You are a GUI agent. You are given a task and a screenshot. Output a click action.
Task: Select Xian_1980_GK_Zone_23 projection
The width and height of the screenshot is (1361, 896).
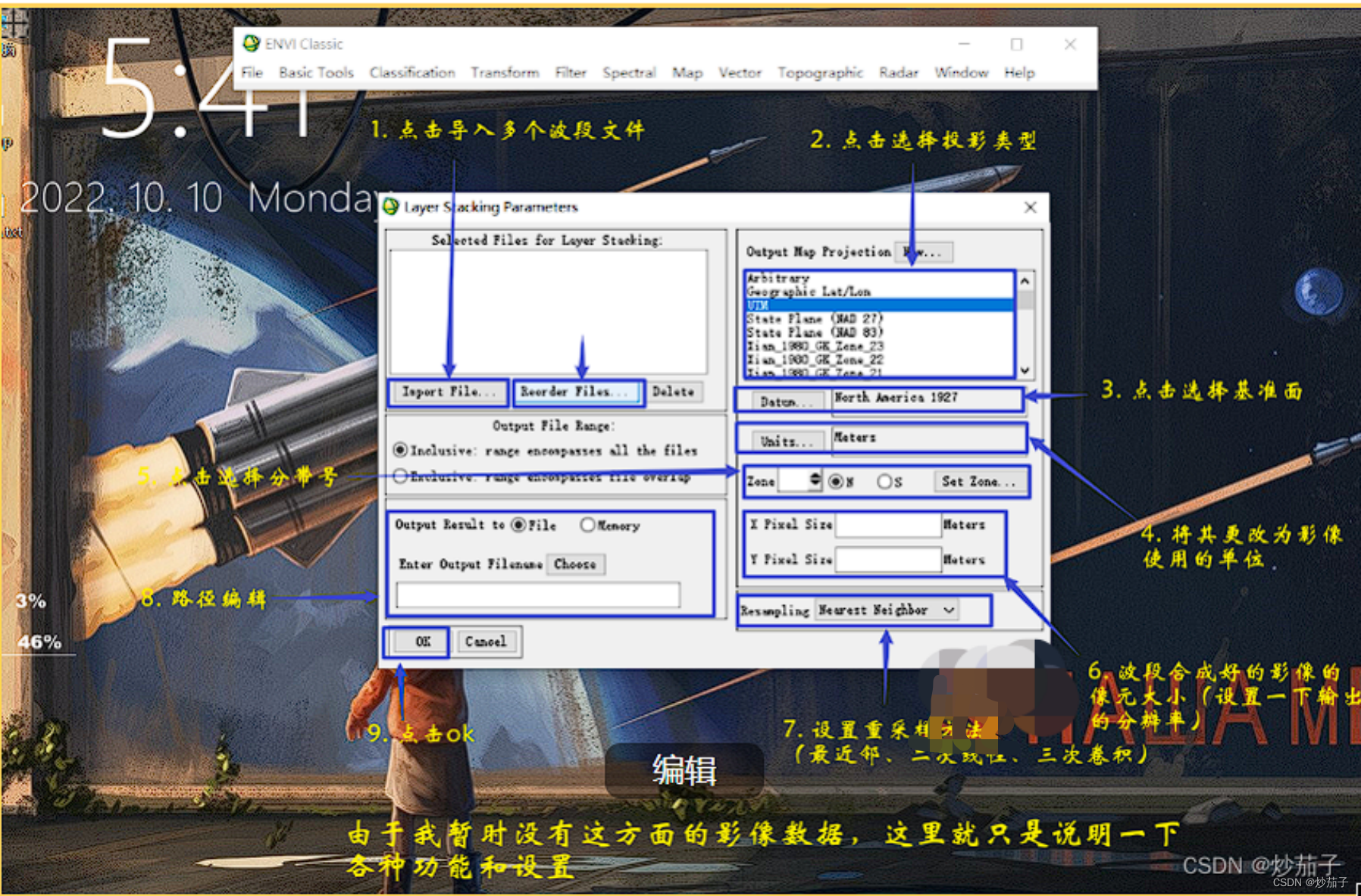click(879, 346)
